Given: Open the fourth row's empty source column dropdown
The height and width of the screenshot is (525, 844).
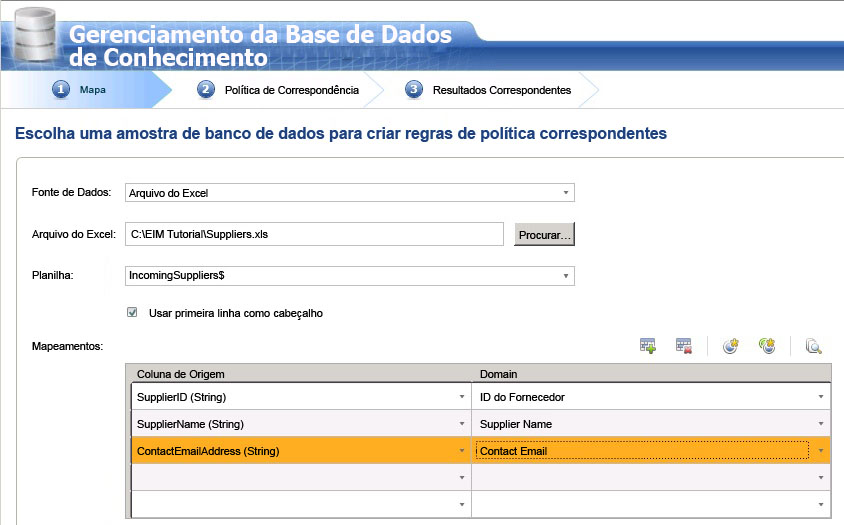Looking at the screenshot, I should [x=462, y=478].
